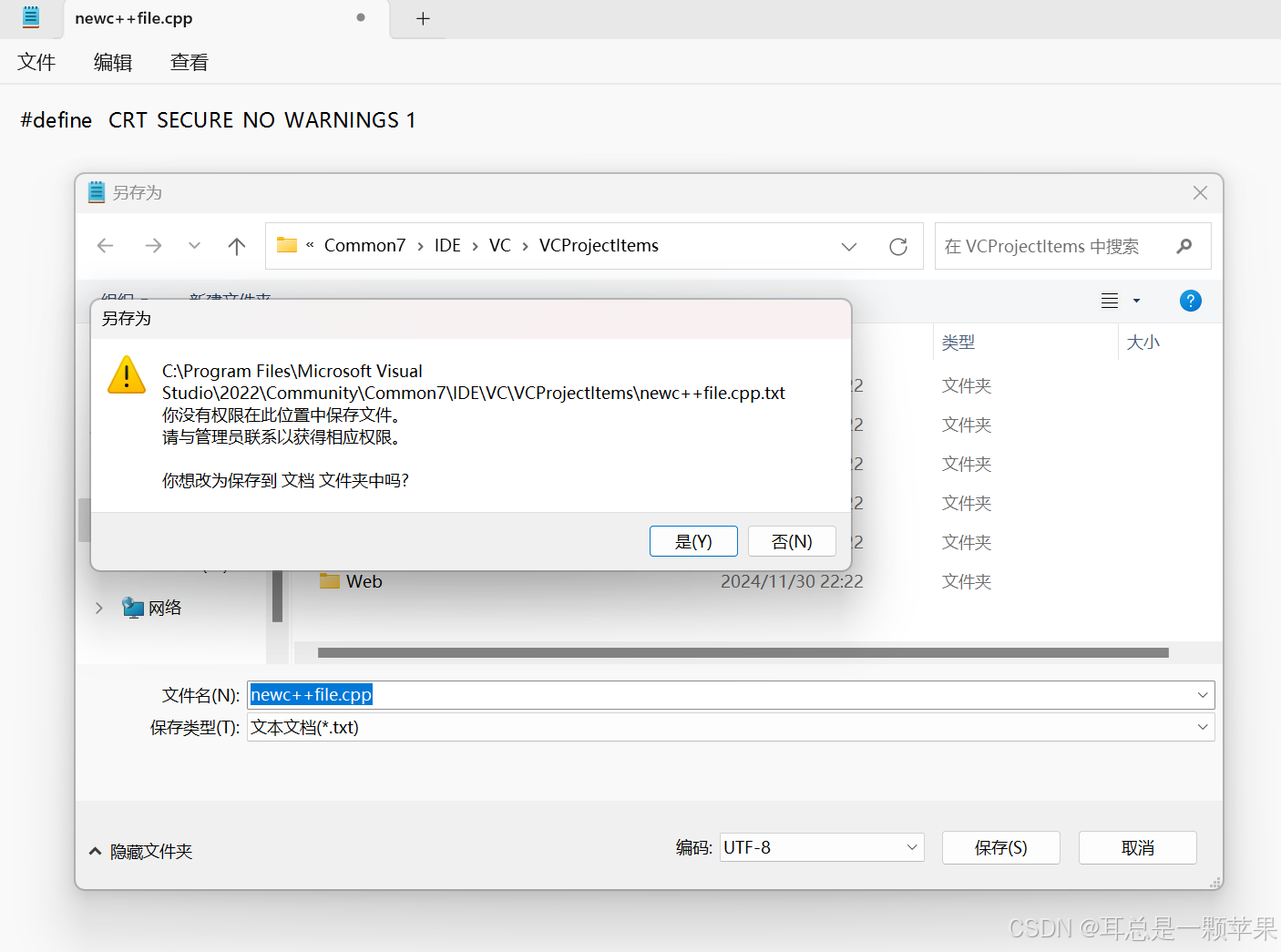Click the Web folder date 2024/11/30 22:22
The image size is (1281, 952).
coord(792,581)
